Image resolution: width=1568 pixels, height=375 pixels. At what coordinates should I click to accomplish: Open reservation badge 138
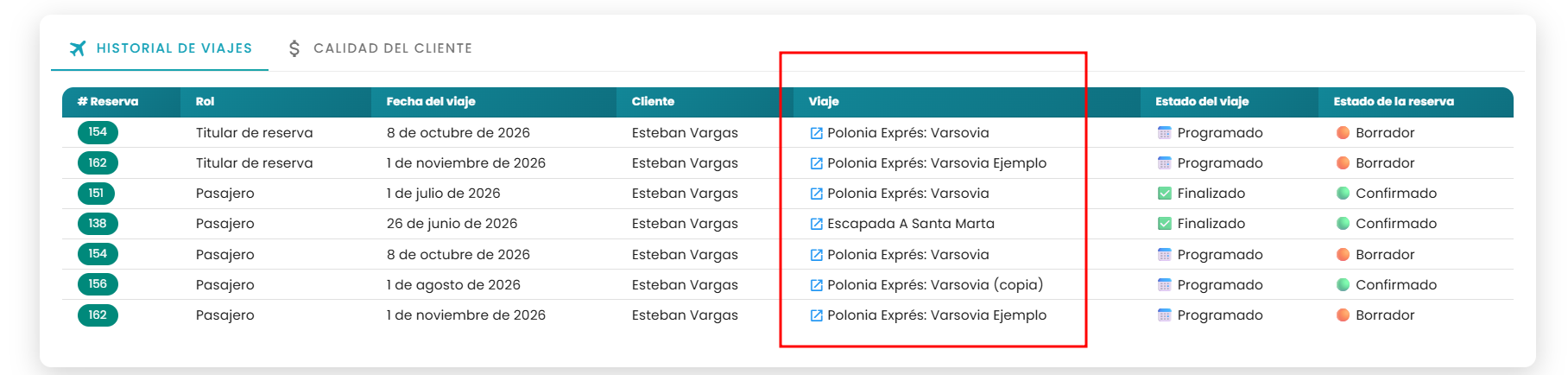click(98, 224)
